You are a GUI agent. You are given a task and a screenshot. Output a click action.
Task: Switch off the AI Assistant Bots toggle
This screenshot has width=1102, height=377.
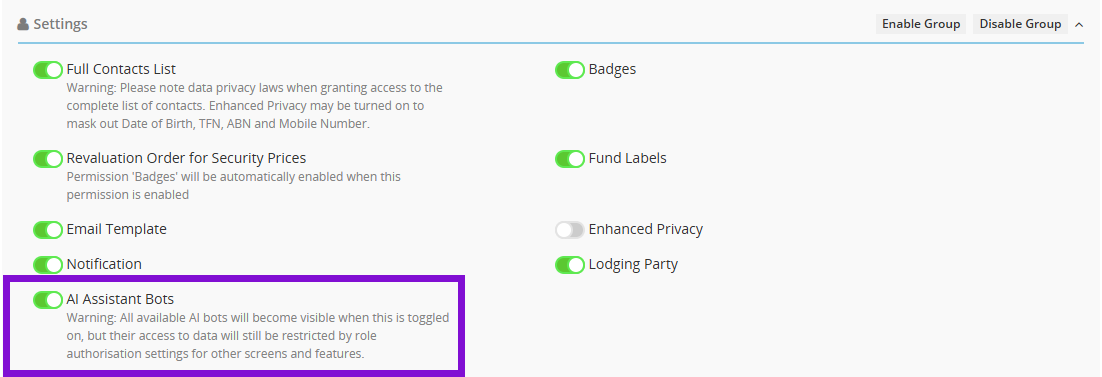[48, 300]
